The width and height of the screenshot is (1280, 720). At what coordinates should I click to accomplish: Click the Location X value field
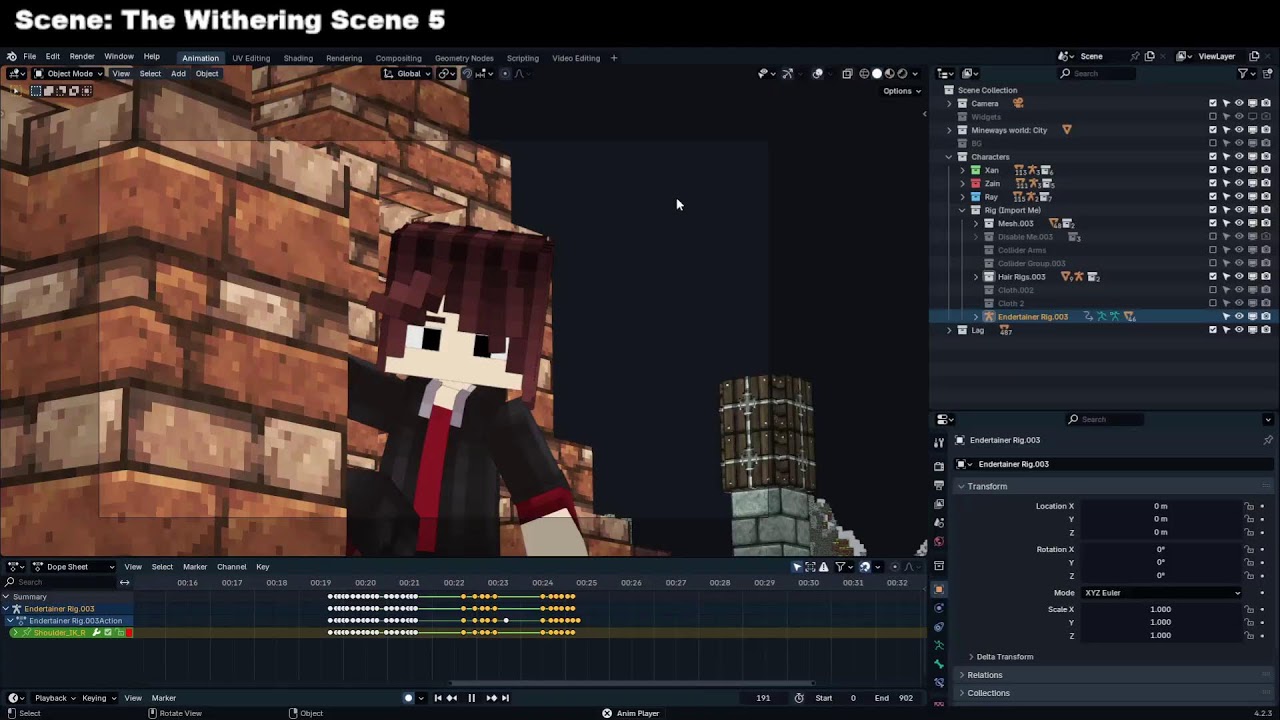click(x=1161, y=506)
